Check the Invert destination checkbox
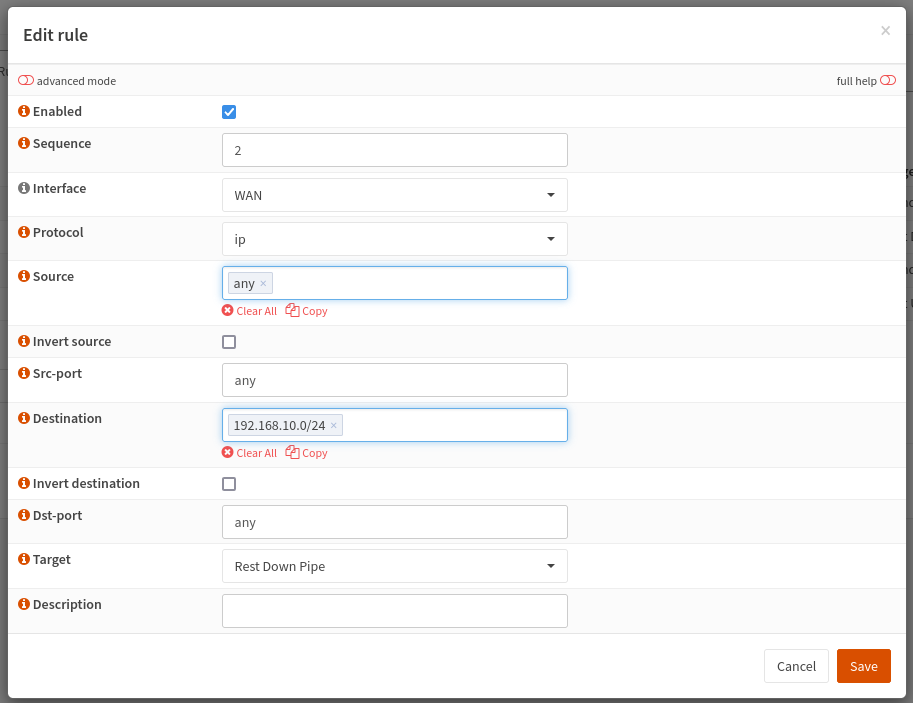913x703 pixels. pos(229,483)
